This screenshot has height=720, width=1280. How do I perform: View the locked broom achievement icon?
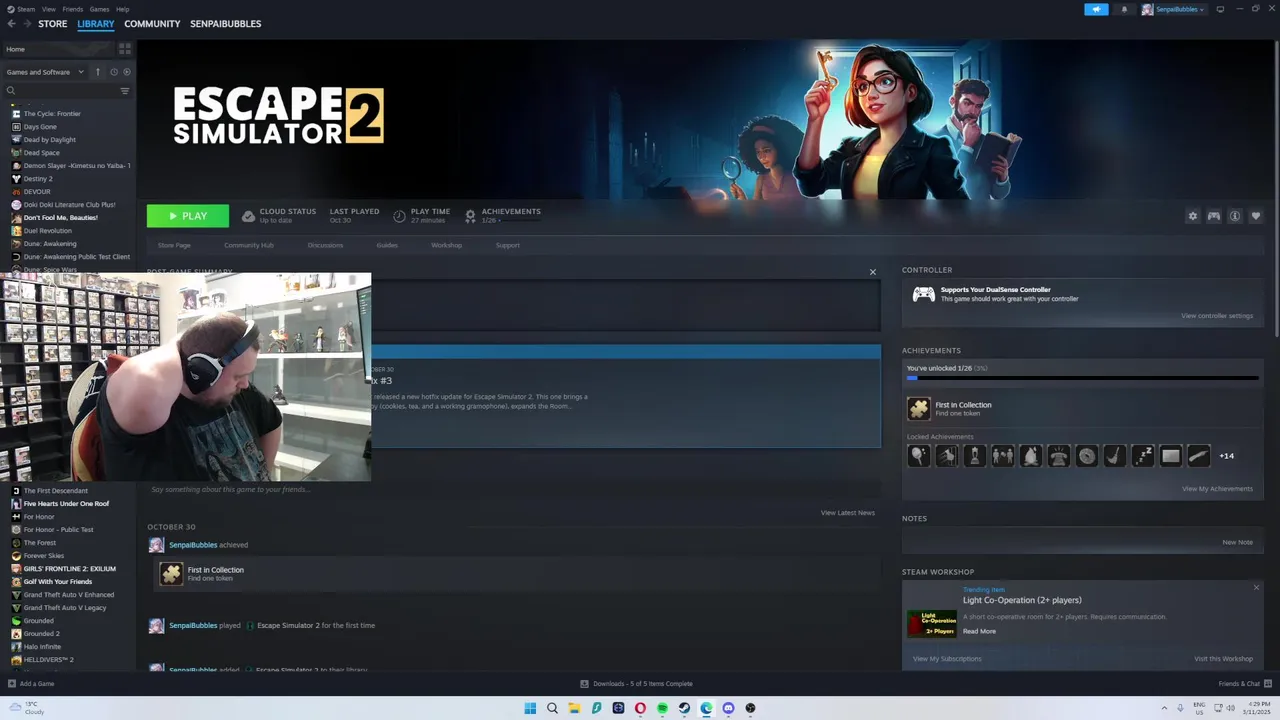1114,456
